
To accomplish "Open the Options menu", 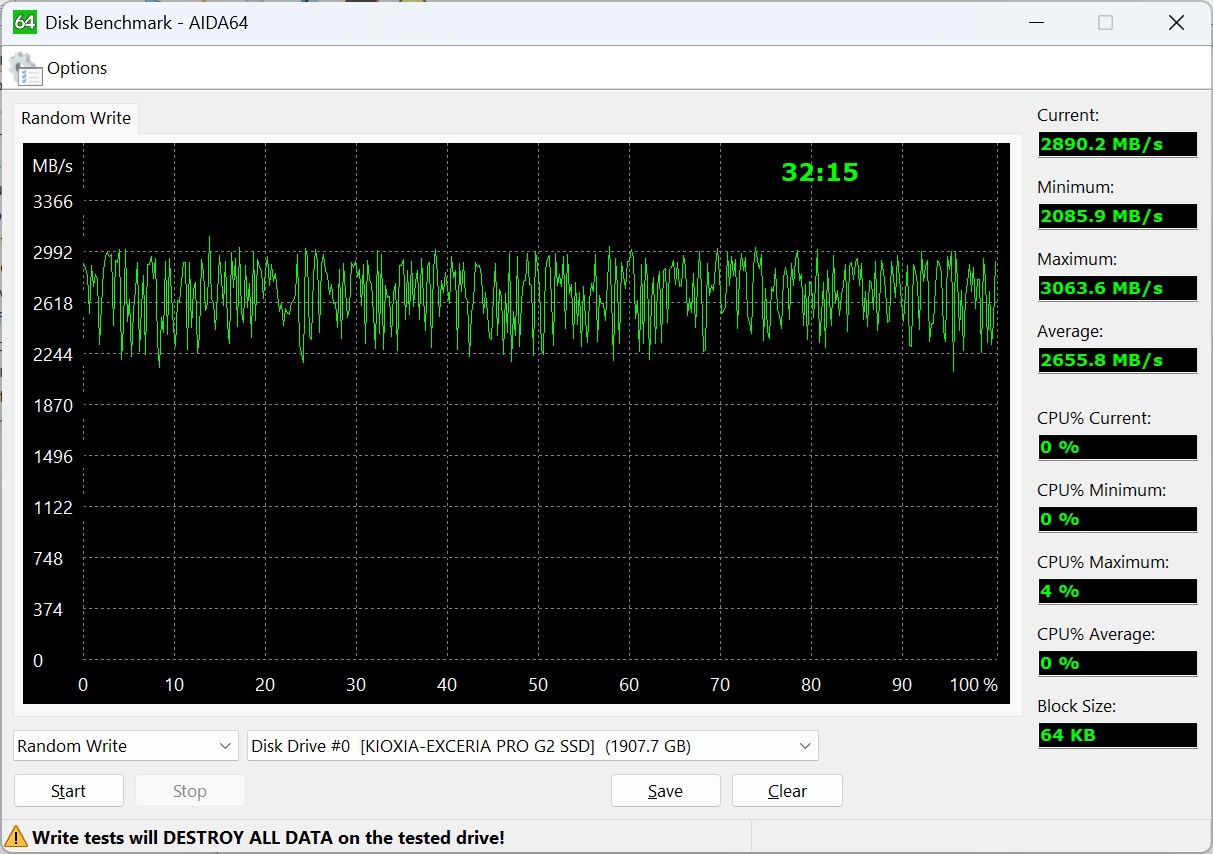I will pyautogui.click(x=77, y=68).
